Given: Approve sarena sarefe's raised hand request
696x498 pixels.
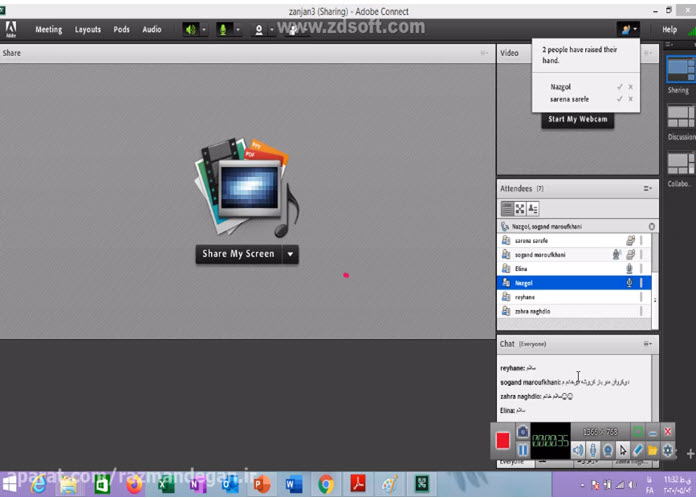Looking at the screenshot, I should tap(620, 99).
